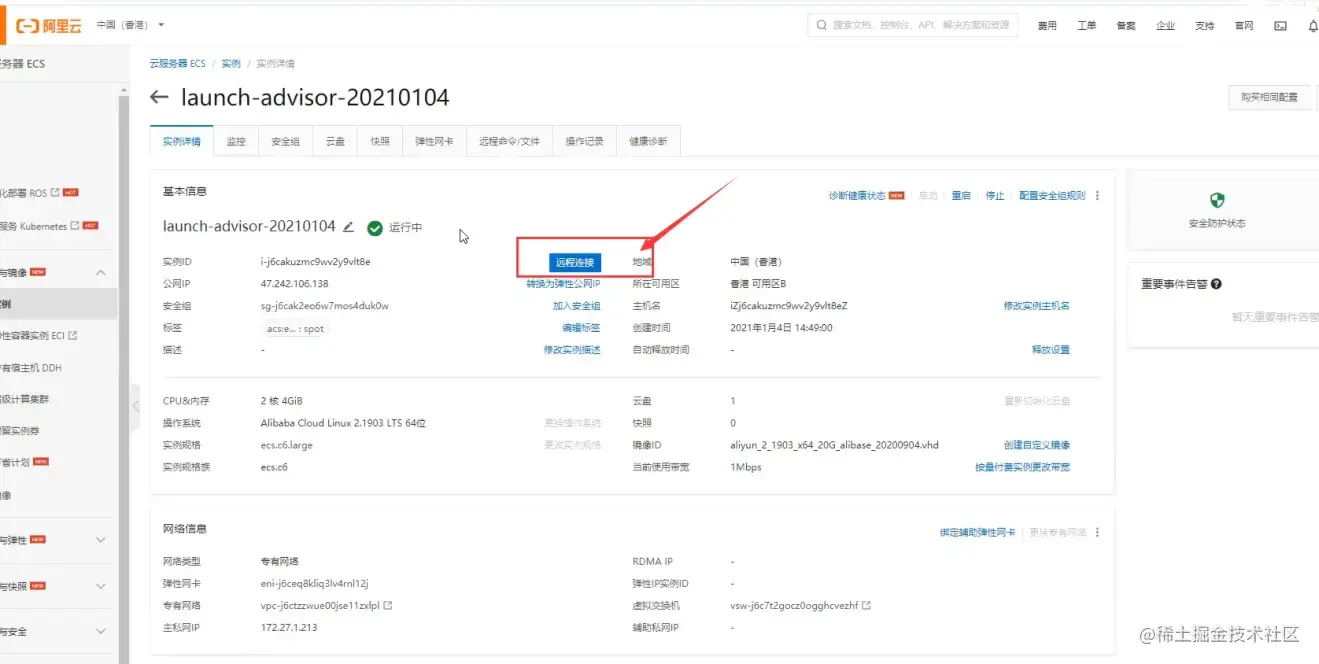Switch to the 云盘 tab
The width and height of the screenshot is (1319, 664).
coord(335,141)
